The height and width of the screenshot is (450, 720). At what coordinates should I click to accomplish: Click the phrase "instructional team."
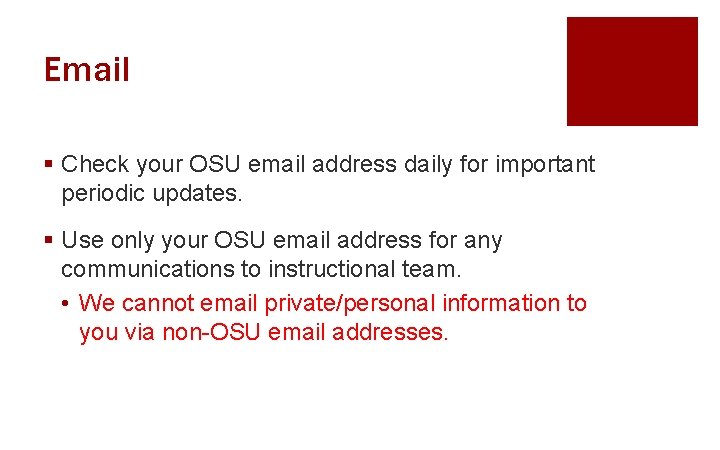coord(365,269)
